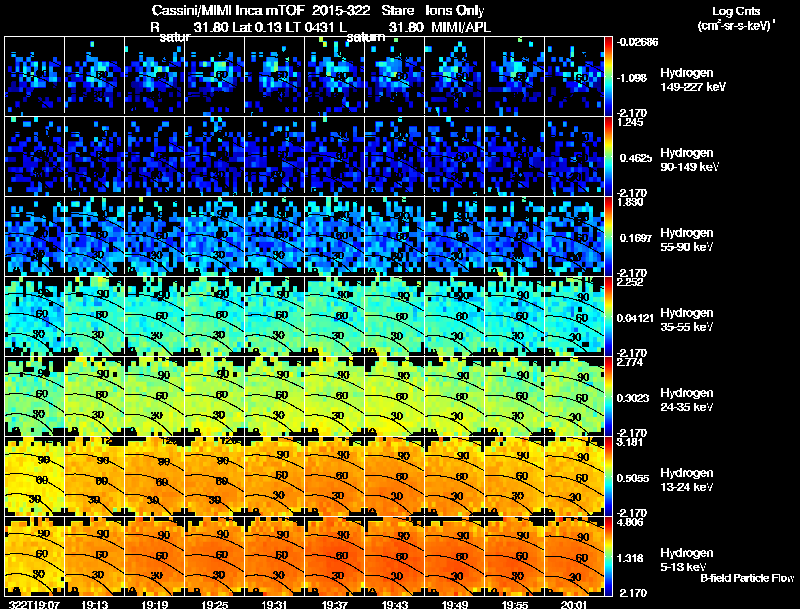Select the 5-13 keV image panel at 19:07

(x=34, y=556)
